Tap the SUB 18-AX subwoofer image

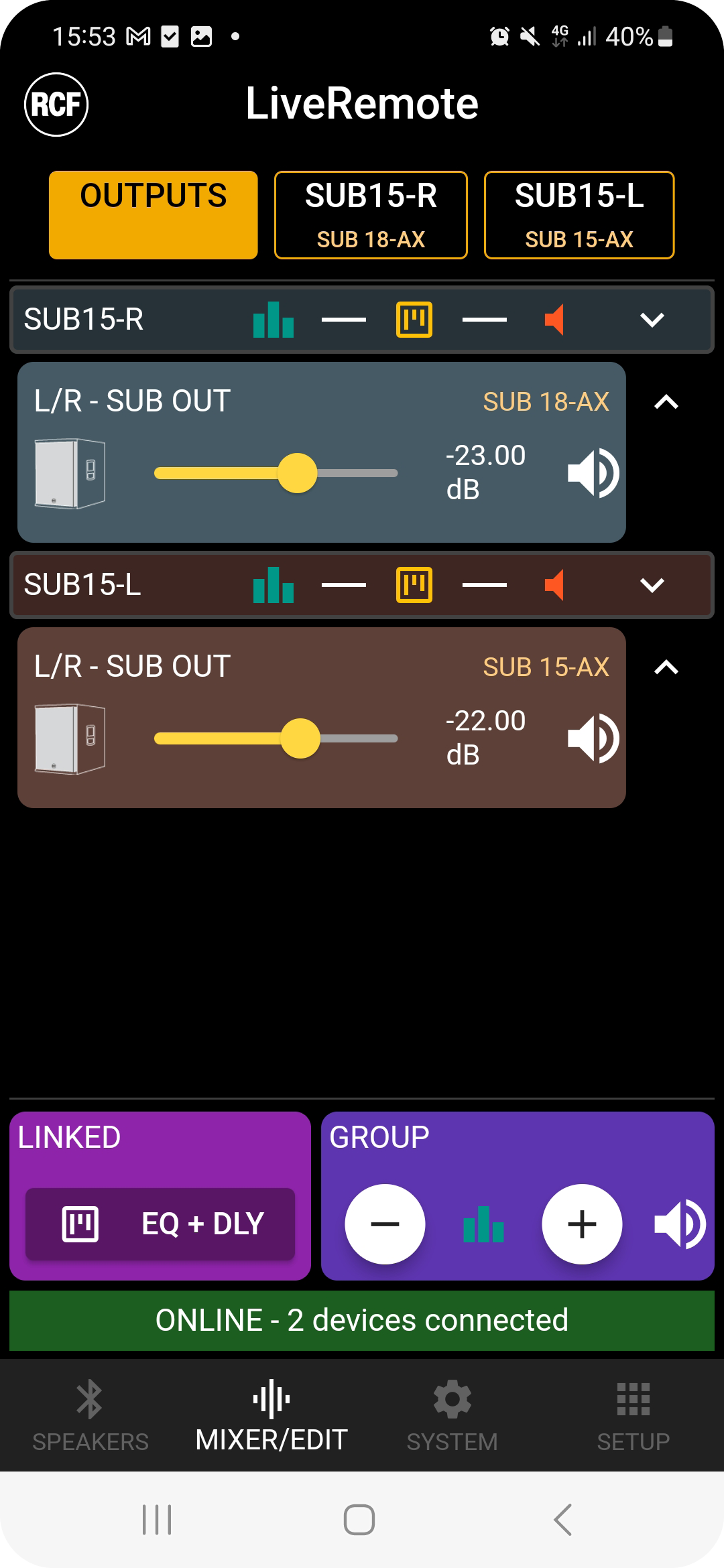tap(70, 473)
